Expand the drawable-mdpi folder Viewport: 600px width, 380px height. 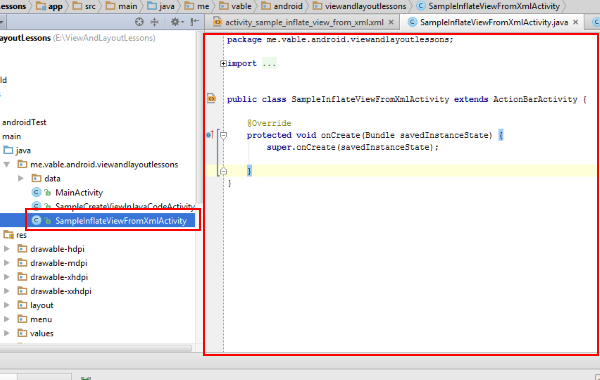pyautogui.click(x=7, y=263)
